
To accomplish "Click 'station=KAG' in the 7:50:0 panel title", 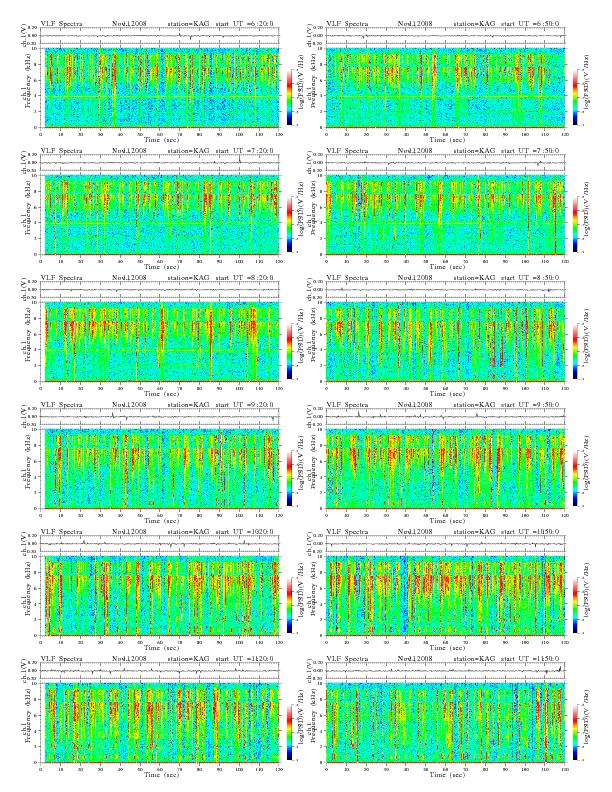I will coord(474,151).
